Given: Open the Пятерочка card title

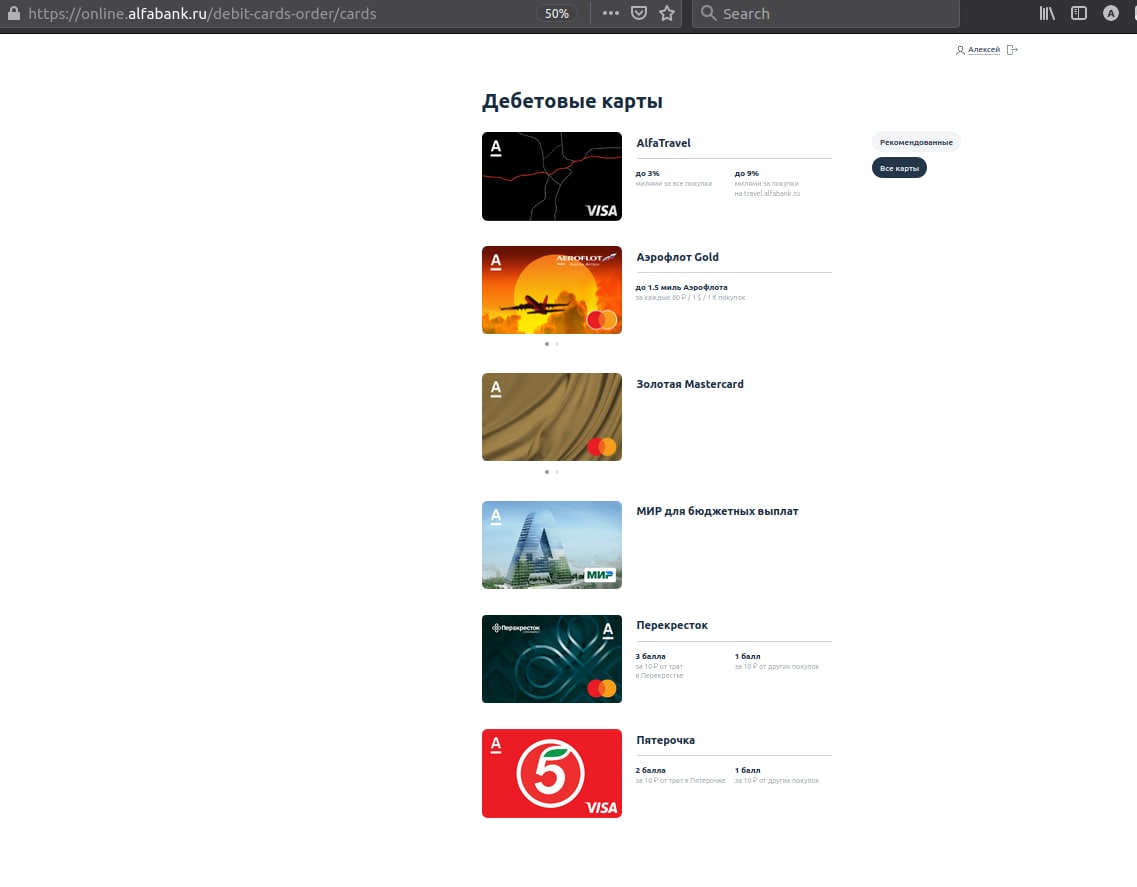Looking at the screenshot, I should tap(666, 740).
